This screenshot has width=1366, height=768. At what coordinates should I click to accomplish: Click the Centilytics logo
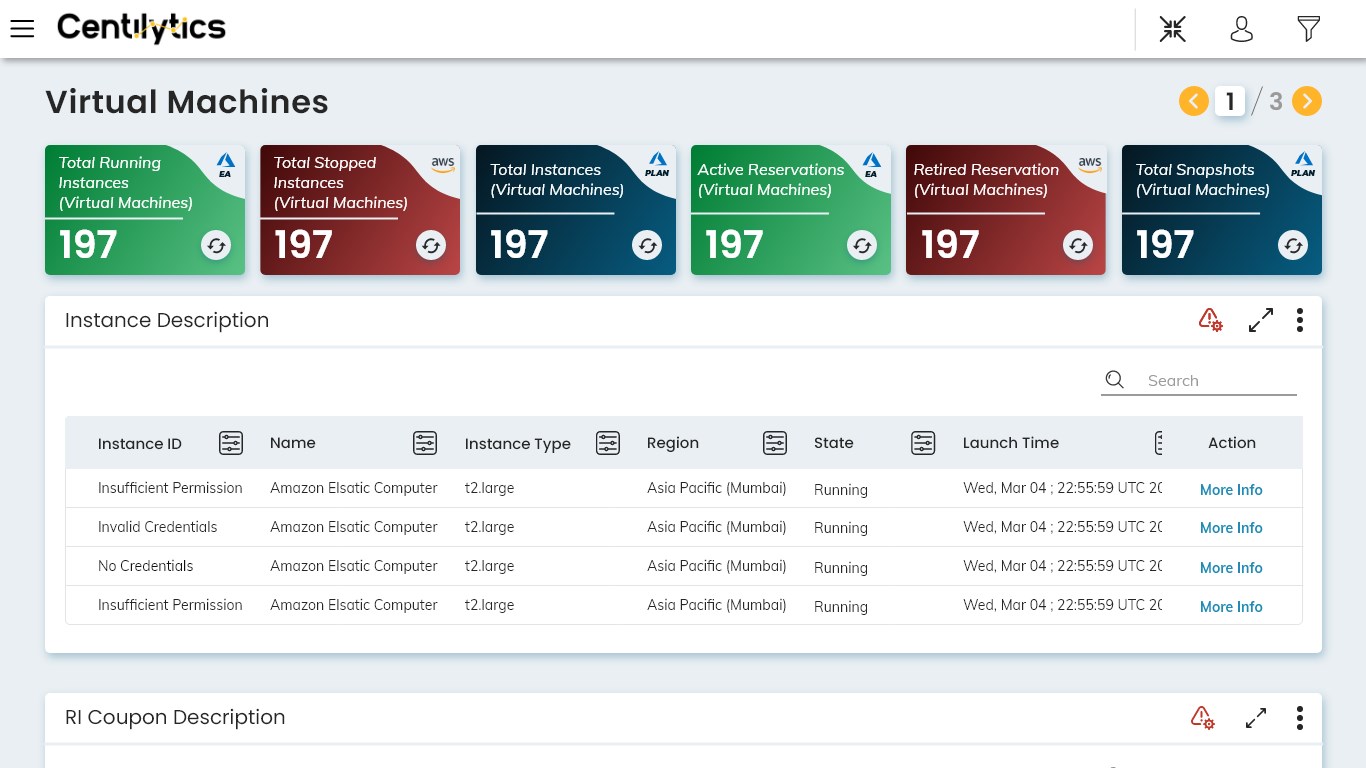(141, 28)
